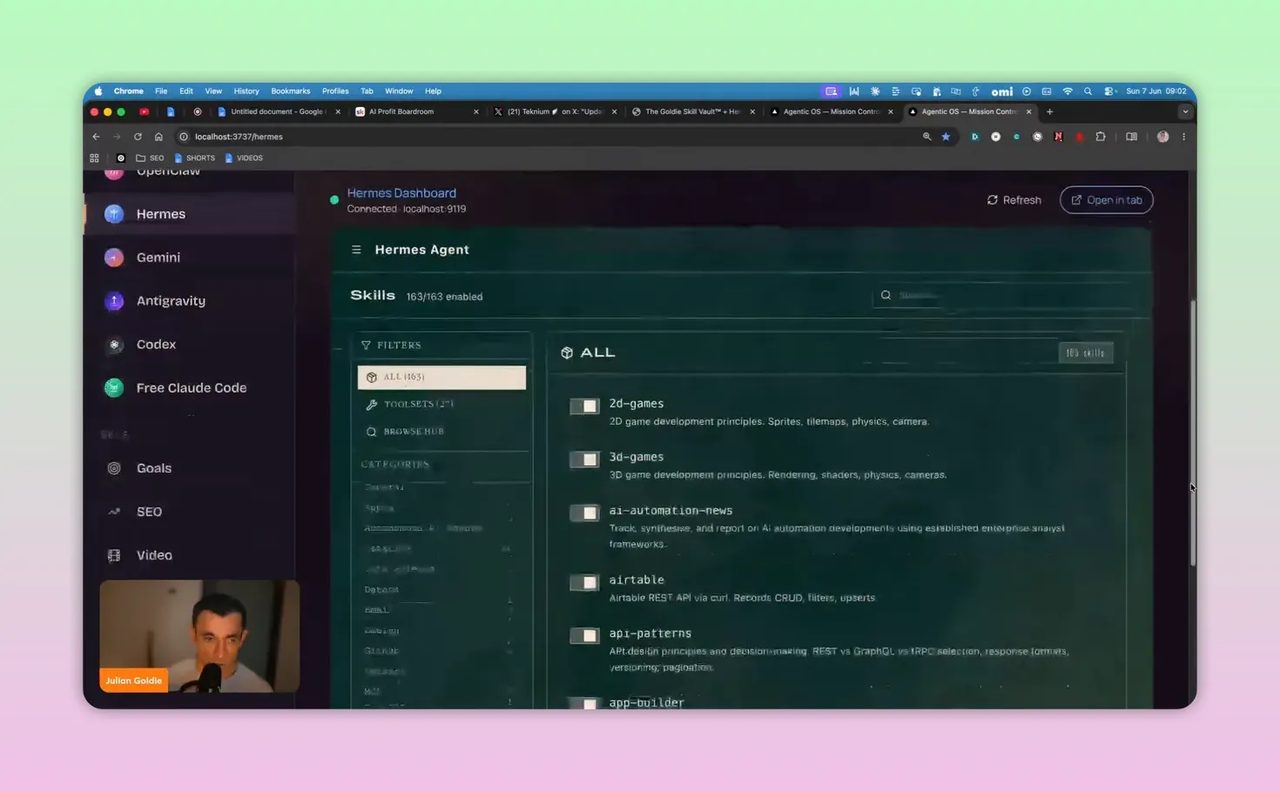Screen dimensions: 1280x792
Task: Open the Video film icon
Action: pyautogui.click(x=114, y=555)
